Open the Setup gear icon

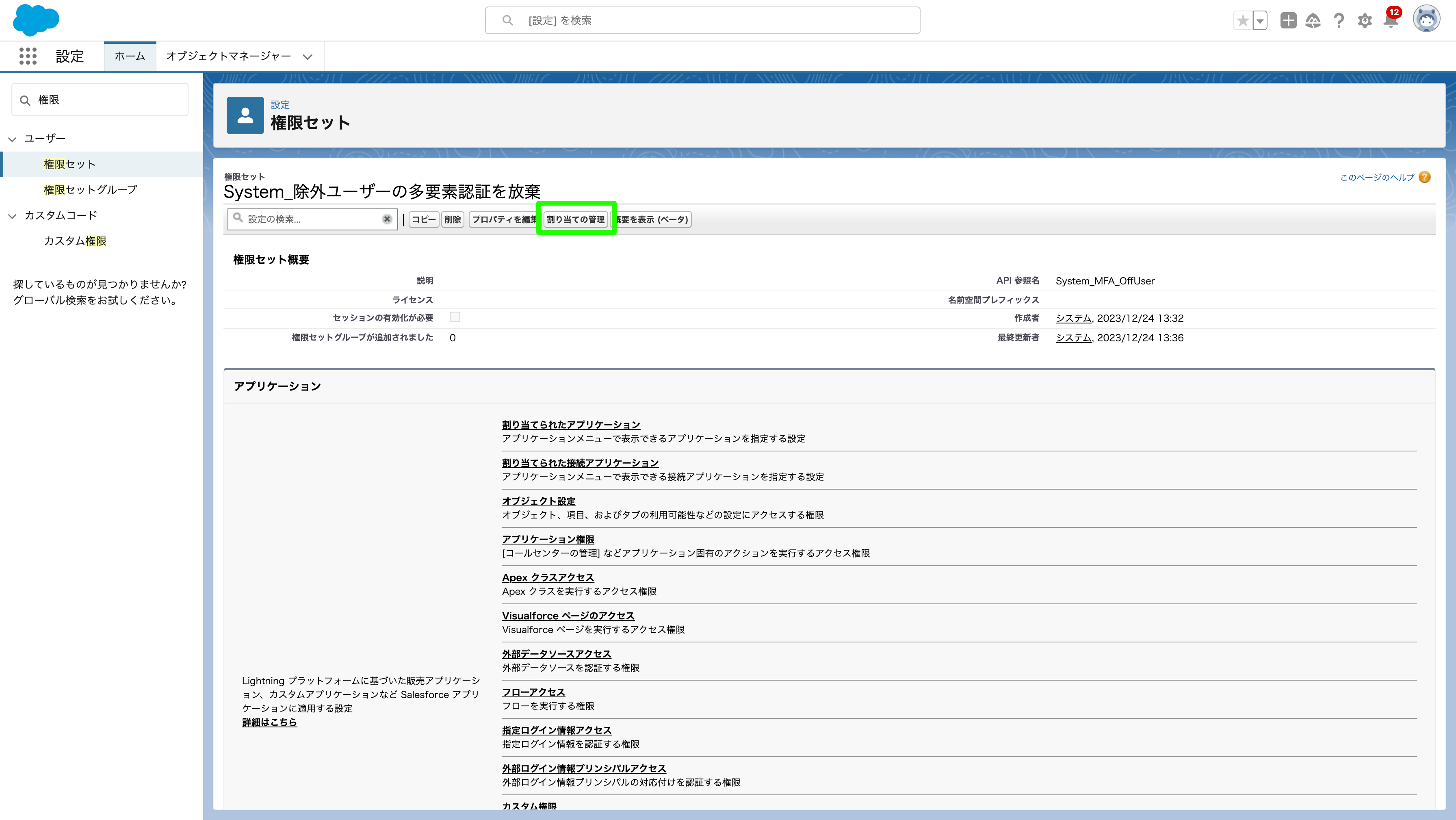tap(1365, 20)
